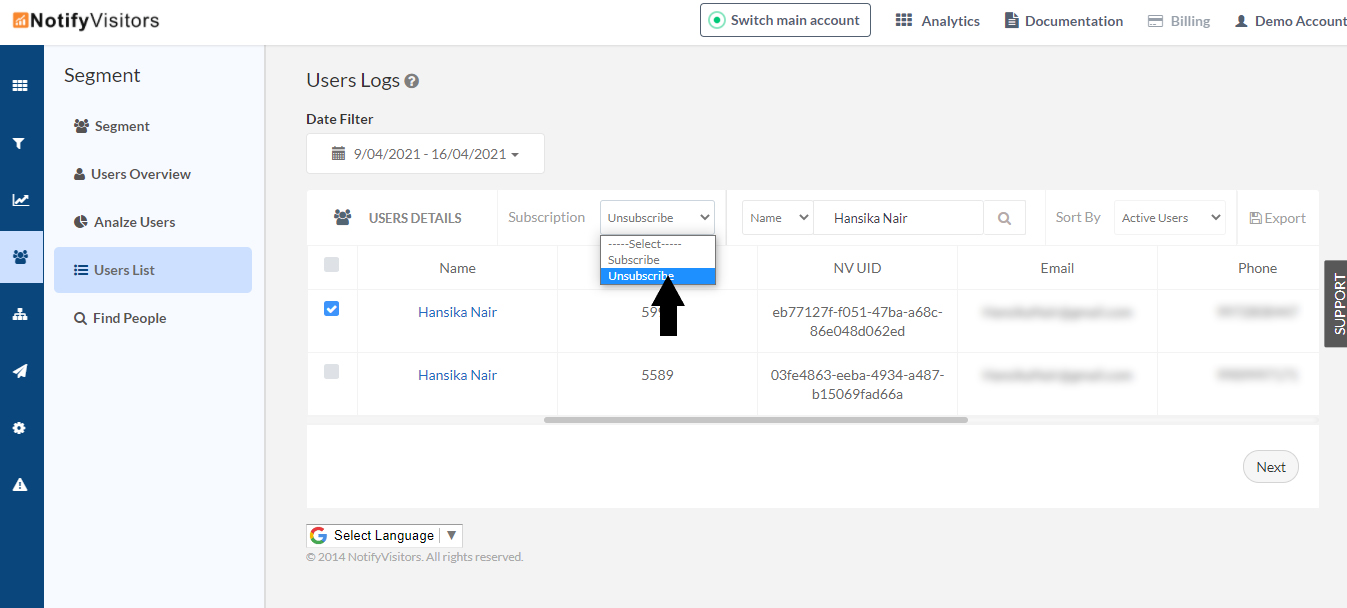This screenshot has height=608, width=1347.
Task: Click the funnel filter icon in sidebar
Action: 20,143
